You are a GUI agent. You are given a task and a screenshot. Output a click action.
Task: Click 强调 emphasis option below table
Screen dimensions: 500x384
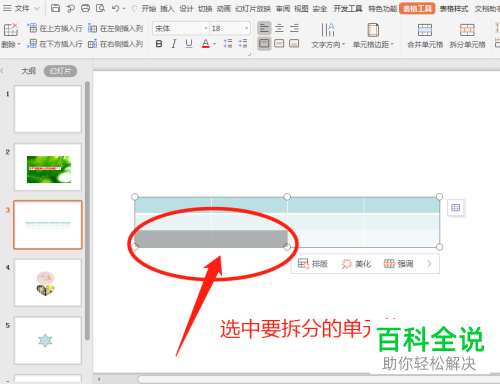pyautogui.click(x=398, y=264)
